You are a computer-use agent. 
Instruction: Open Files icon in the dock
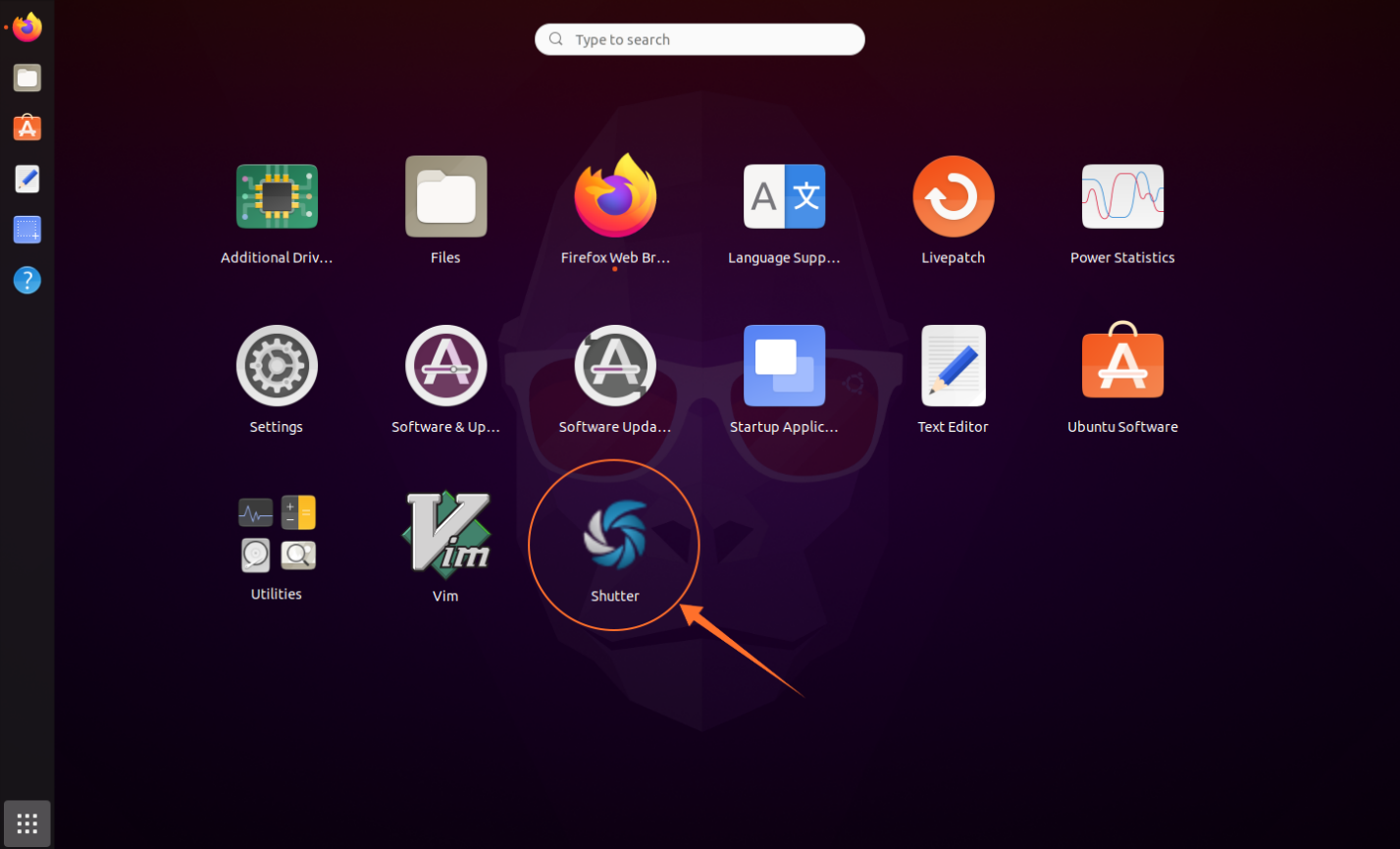pyautogui.click(x=27, y=78)
